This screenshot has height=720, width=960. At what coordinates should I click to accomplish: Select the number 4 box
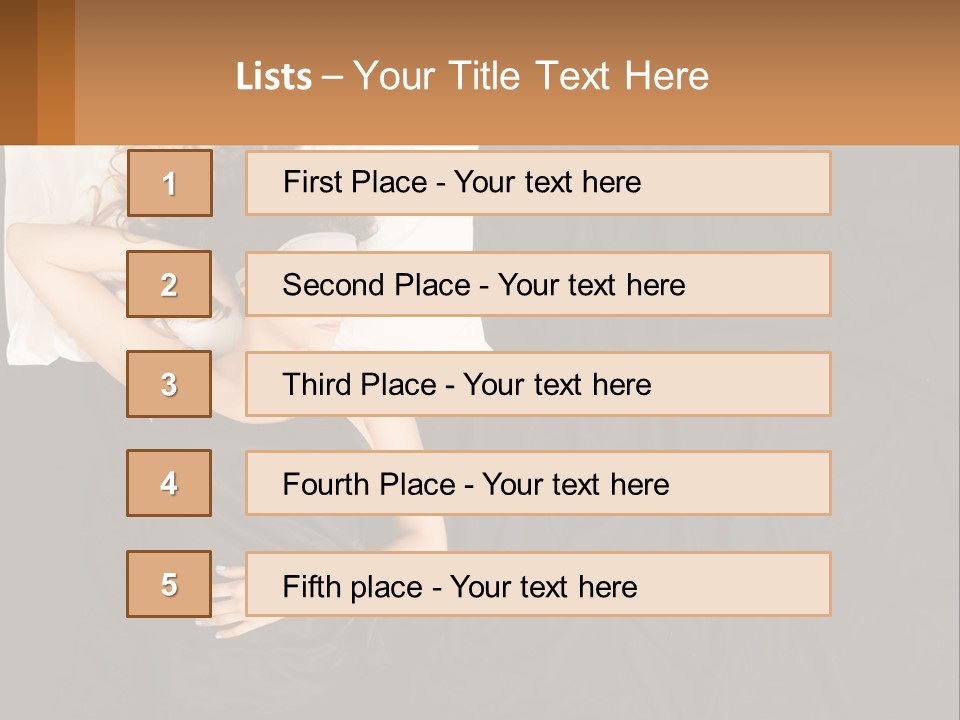coord(169,483)
